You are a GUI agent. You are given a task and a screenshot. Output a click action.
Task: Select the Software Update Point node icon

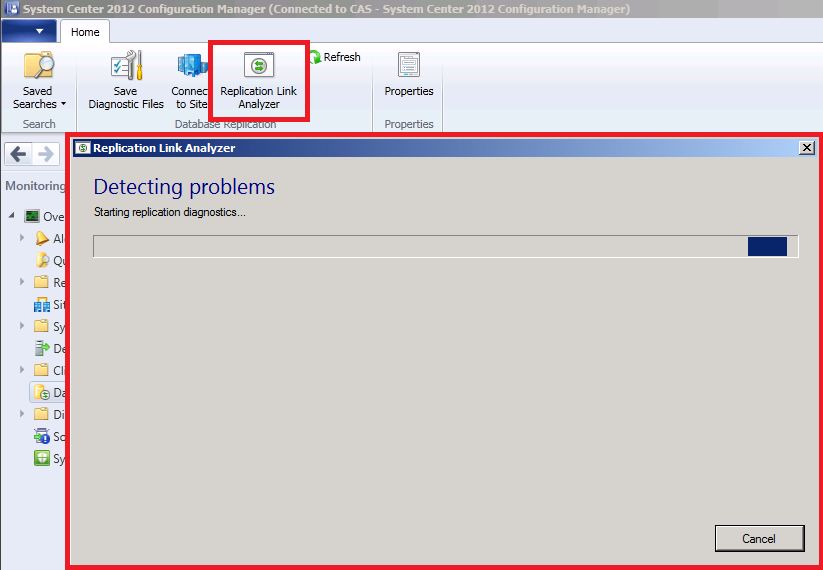(x=41, y=437)
